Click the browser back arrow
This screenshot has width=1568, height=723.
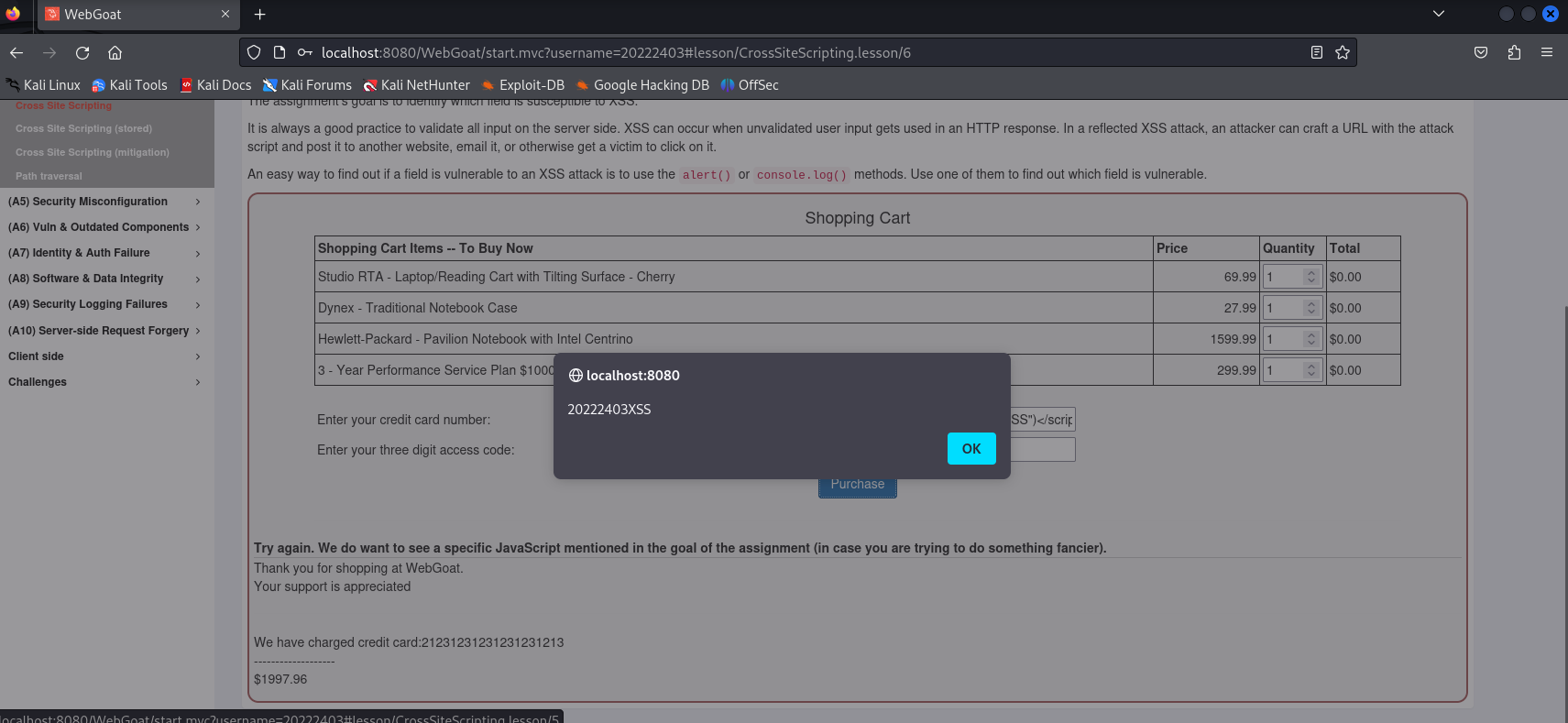point(16,53)
